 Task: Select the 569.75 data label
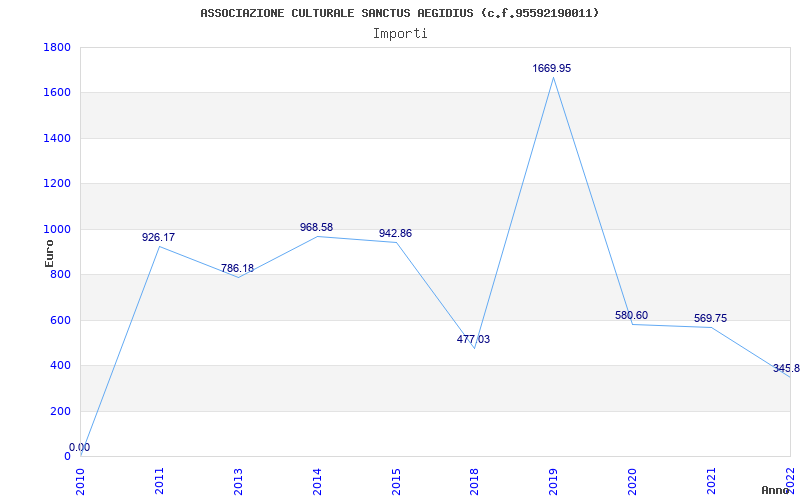(x=710, y=318)
